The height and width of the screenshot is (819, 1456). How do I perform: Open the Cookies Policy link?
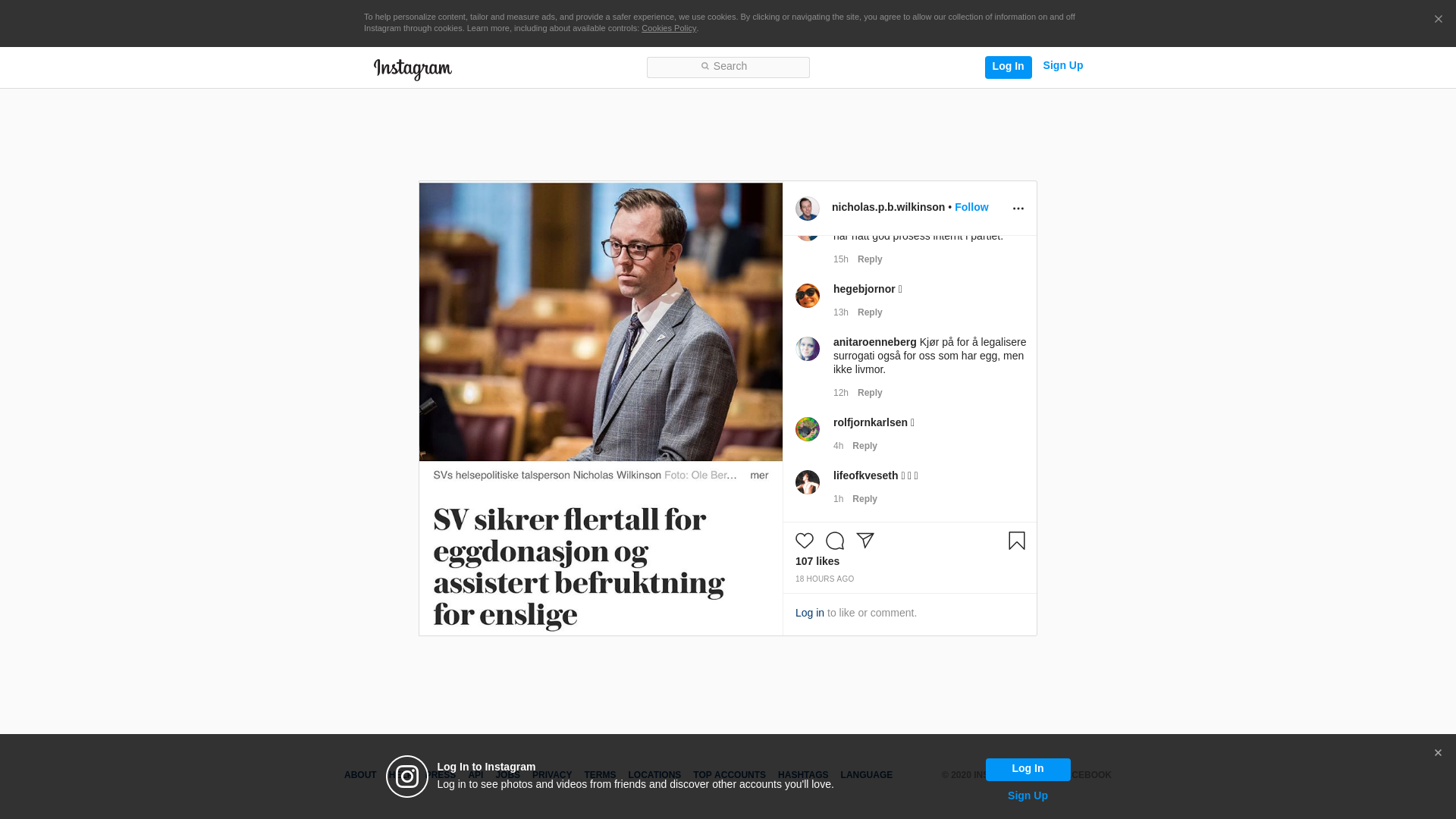tap(669, 28)
